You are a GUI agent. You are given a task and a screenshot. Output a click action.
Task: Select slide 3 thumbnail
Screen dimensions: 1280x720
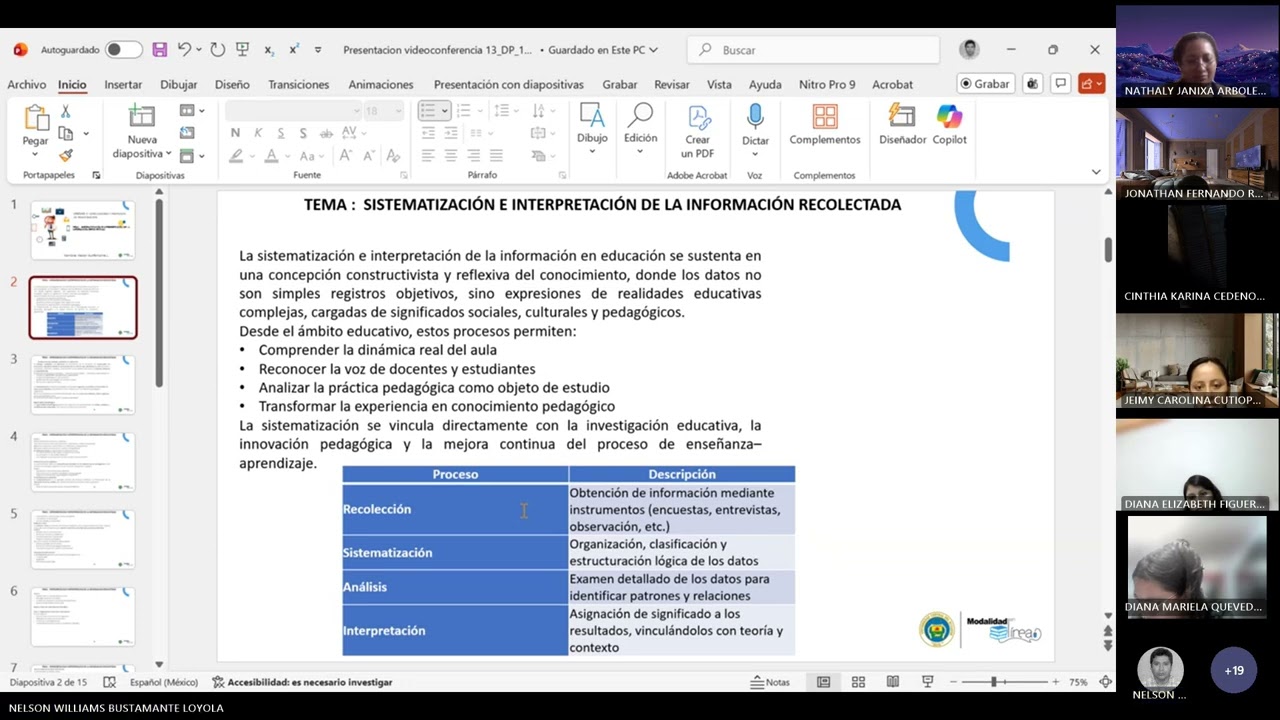pyautogui.click(x=83, y=385)
